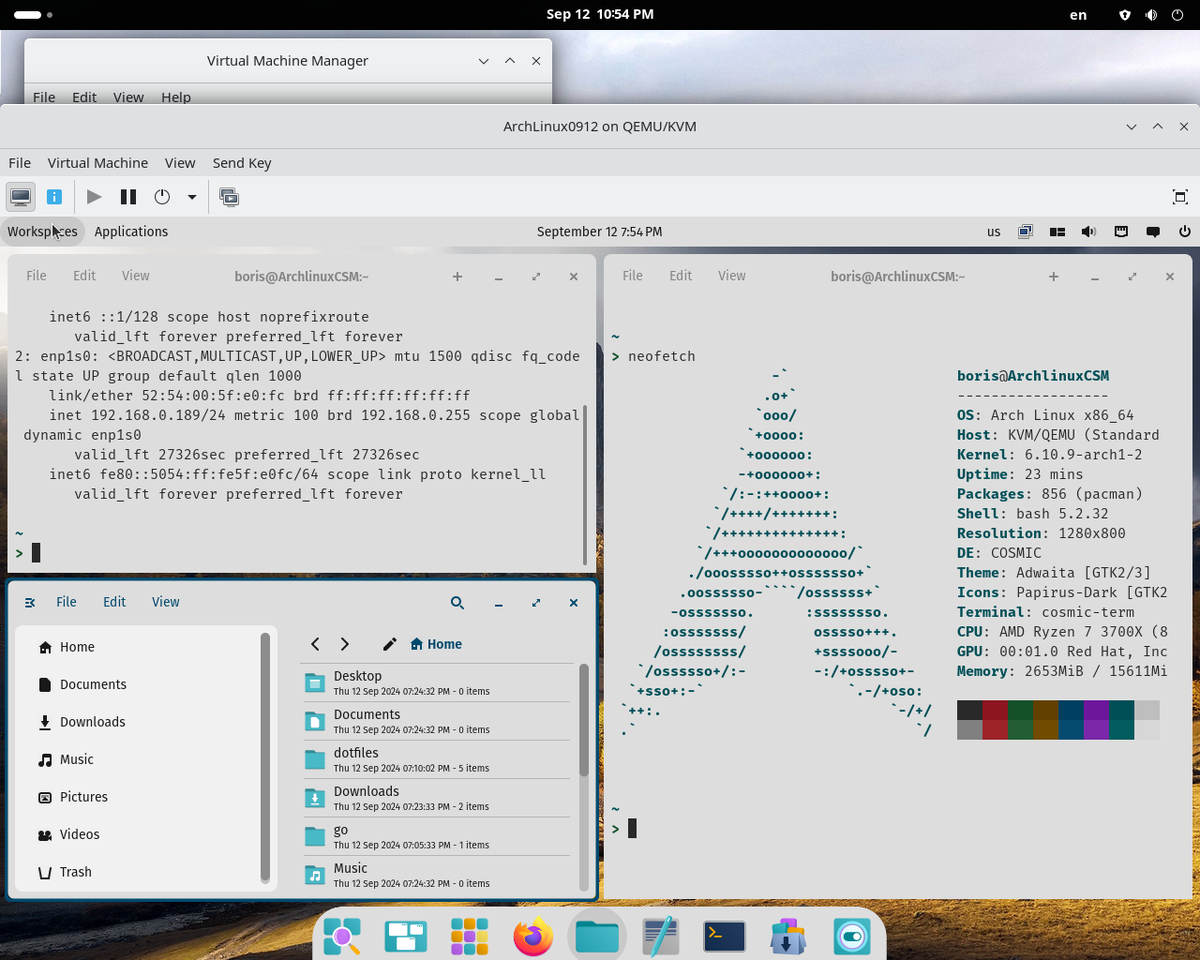Expand the shutdown options dropdown arrow
The width and height of the screenshot is (1200, 960).
192,198
